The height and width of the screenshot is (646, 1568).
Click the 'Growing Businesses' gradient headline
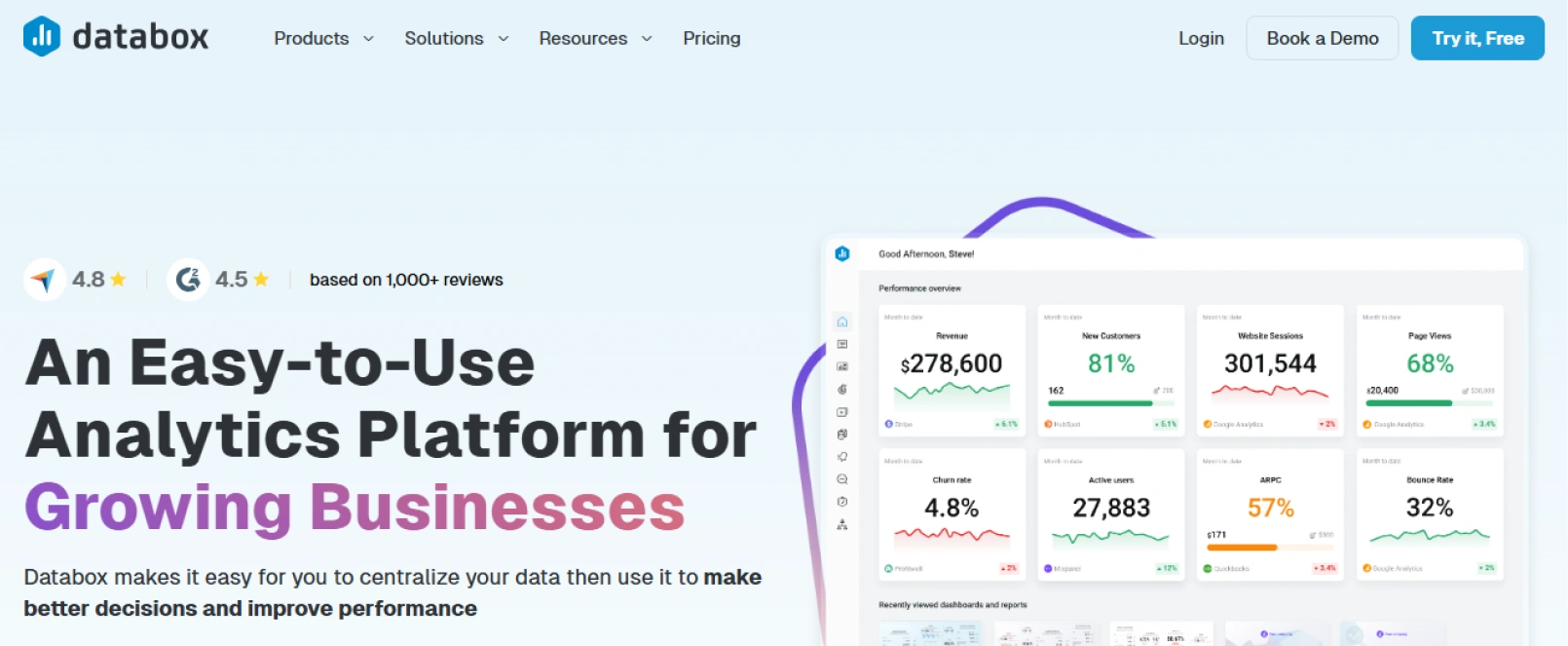355,509
